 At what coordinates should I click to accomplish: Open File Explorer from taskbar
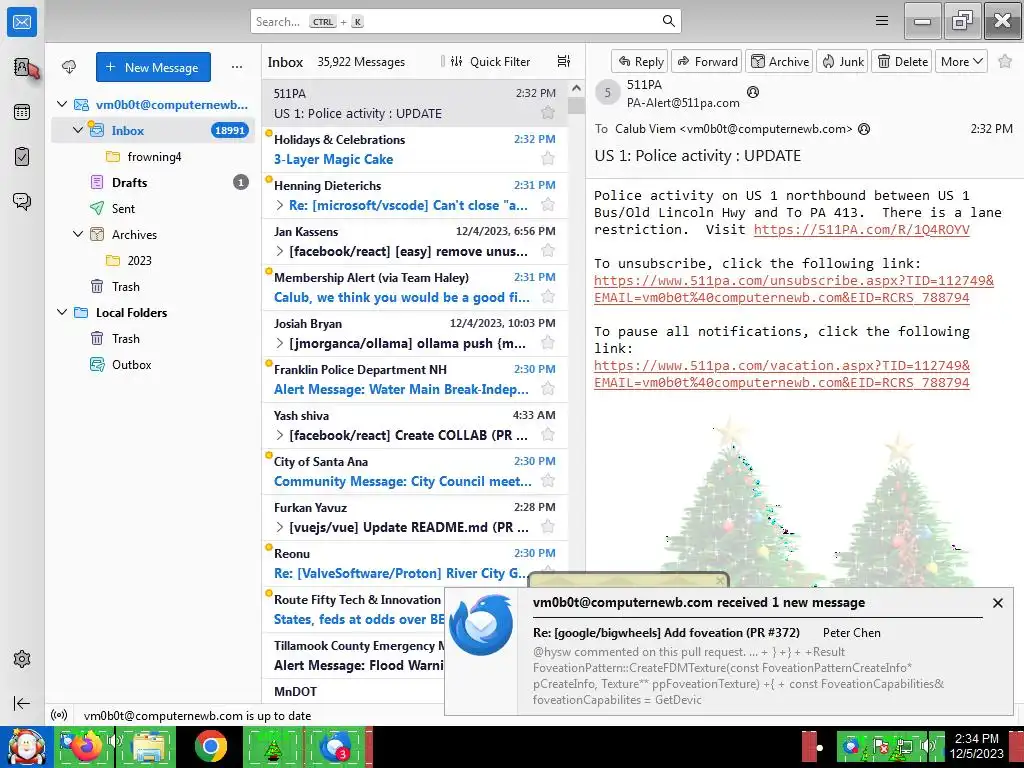(x=149, y=747)
